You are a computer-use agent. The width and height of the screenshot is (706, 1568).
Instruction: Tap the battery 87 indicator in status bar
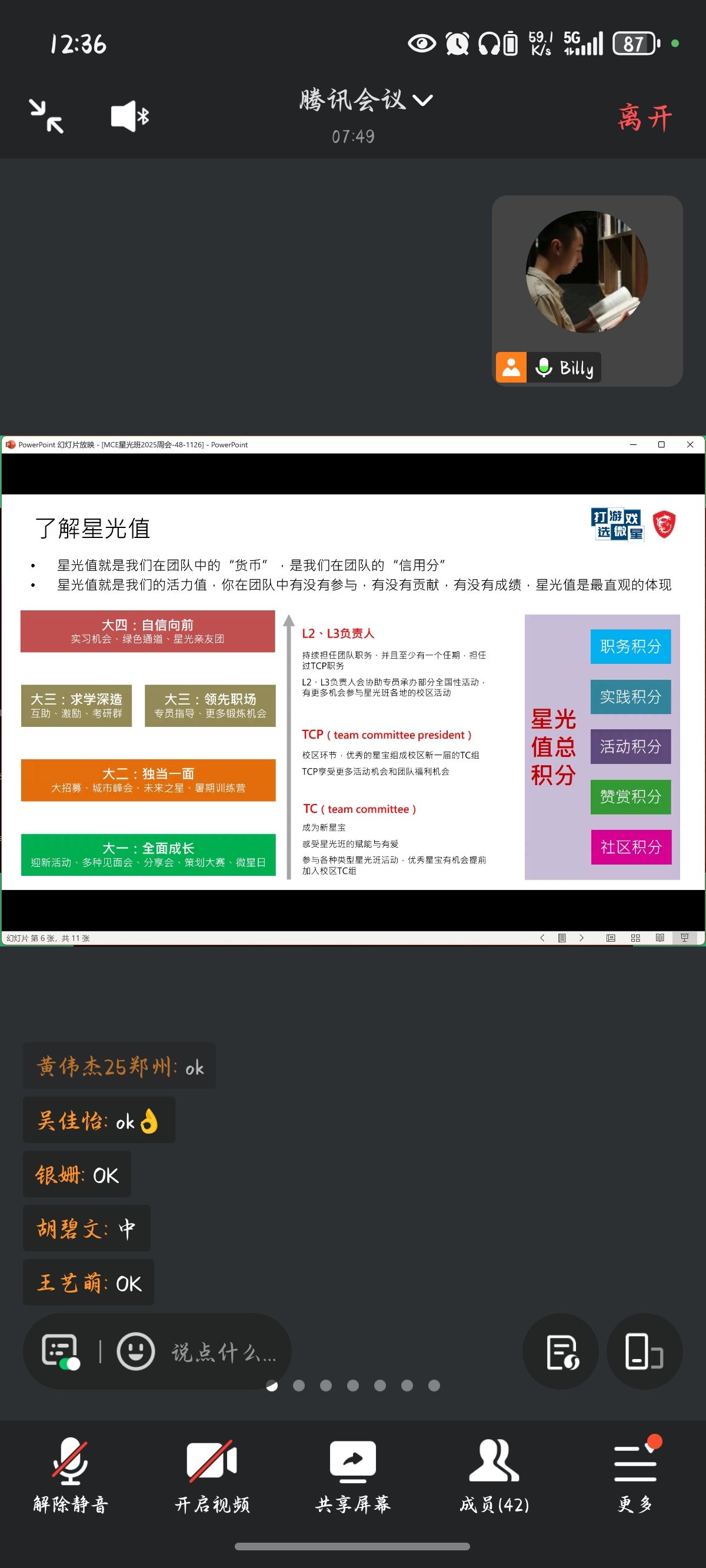(636, 44)
